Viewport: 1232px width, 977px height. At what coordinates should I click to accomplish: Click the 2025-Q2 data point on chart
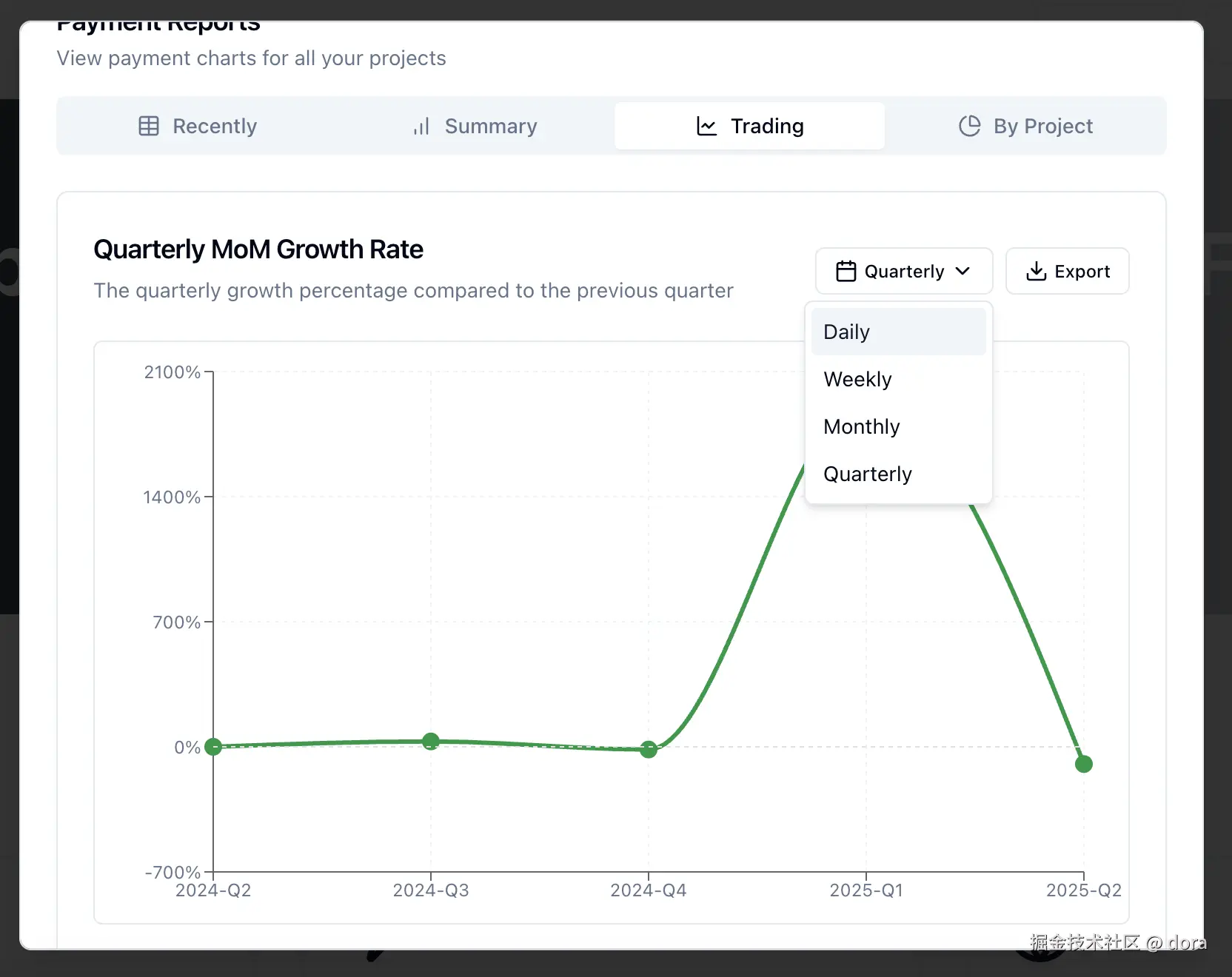pyautogui.click(x=1083, y=764)
